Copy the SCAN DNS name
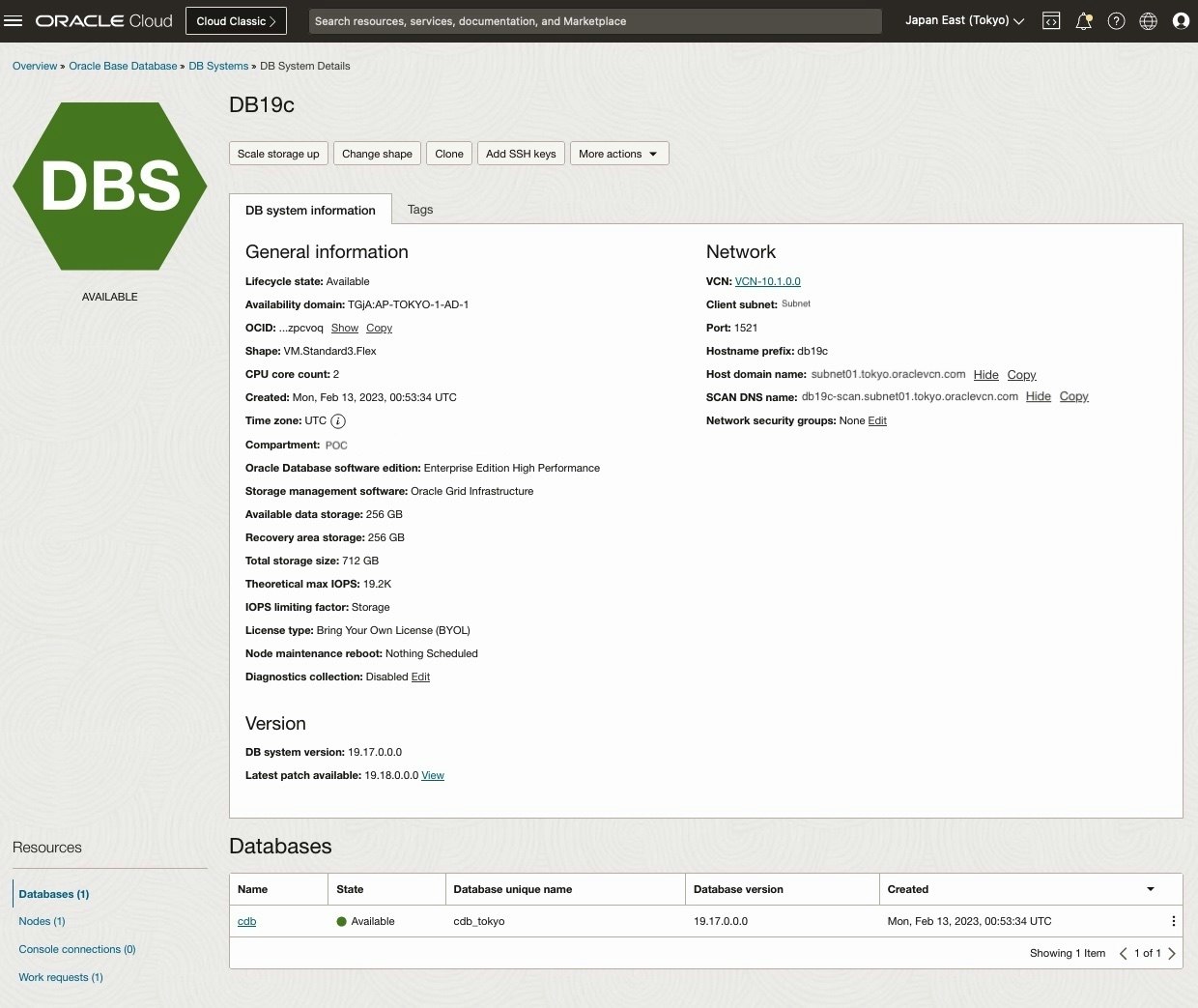The height and width of the screenshot is (1008, 1198). pyautogui.click(x=1074, y=397)
